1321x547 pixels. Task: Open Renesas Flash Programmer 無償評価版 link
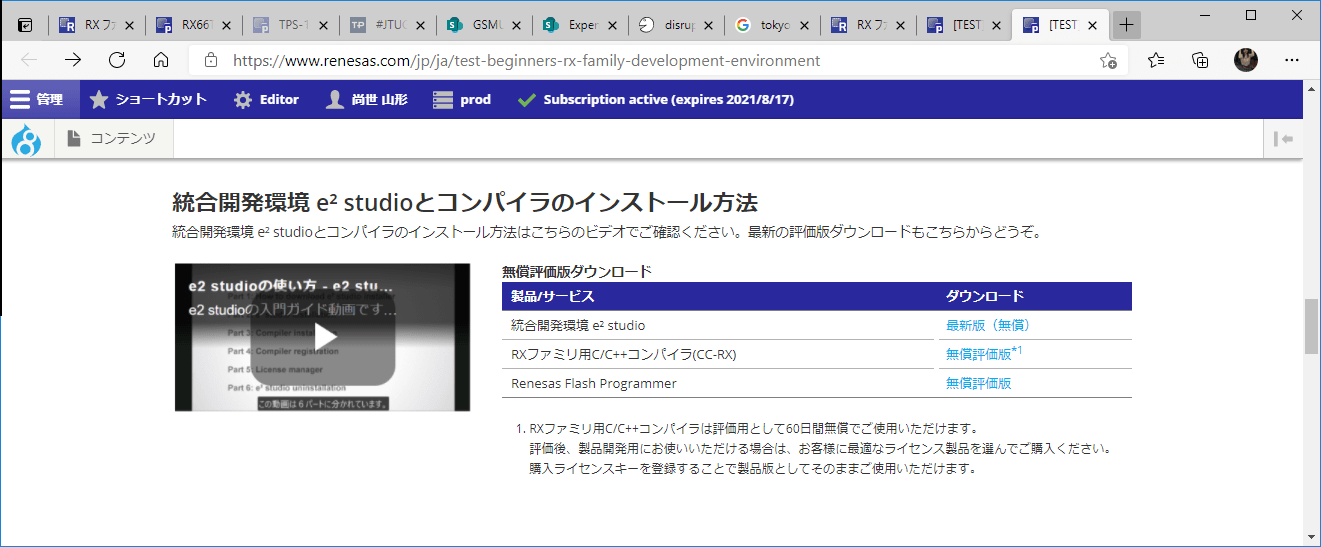(979, 383)
